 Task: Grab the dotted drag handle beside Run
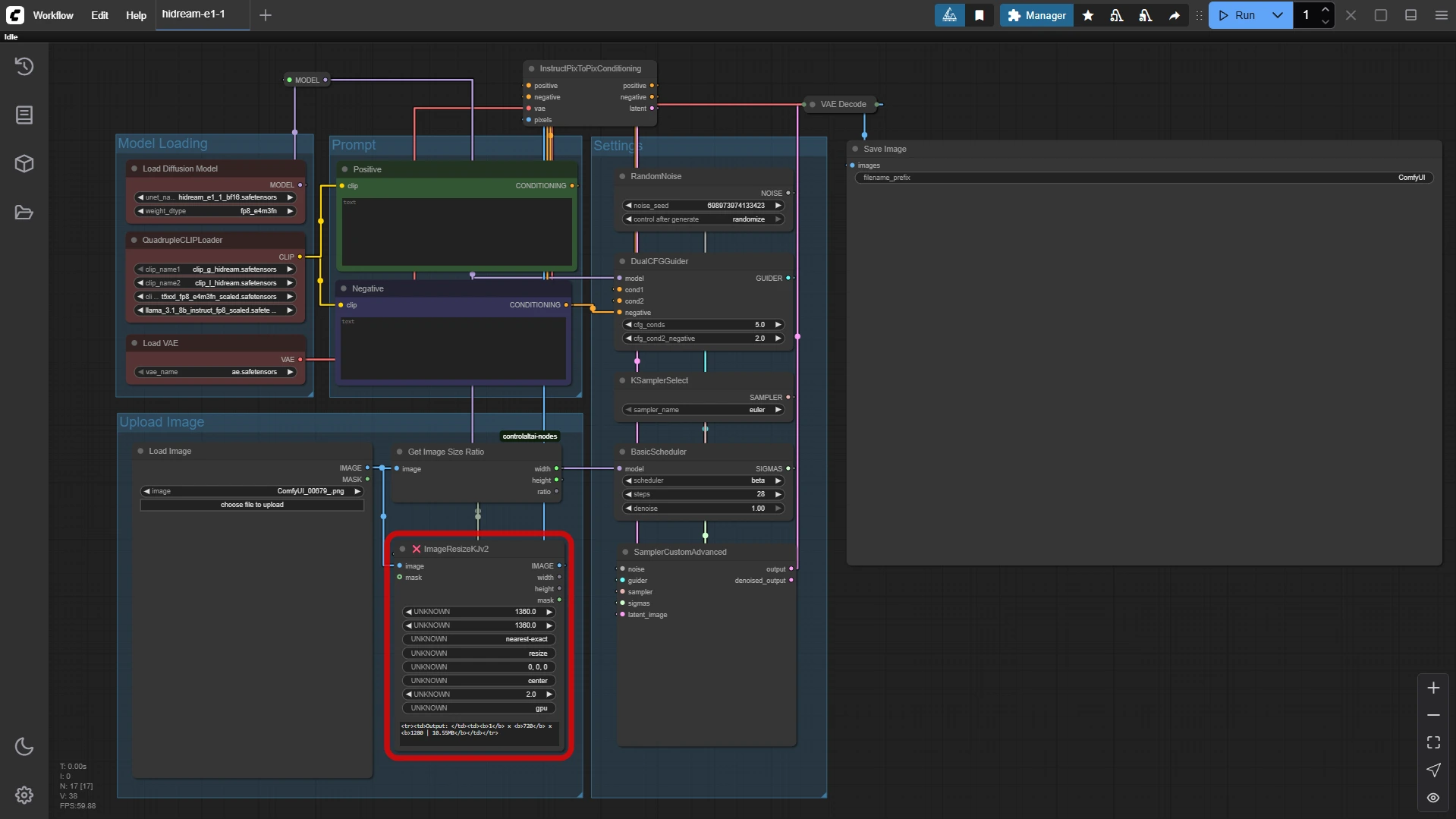[1199, 15]
